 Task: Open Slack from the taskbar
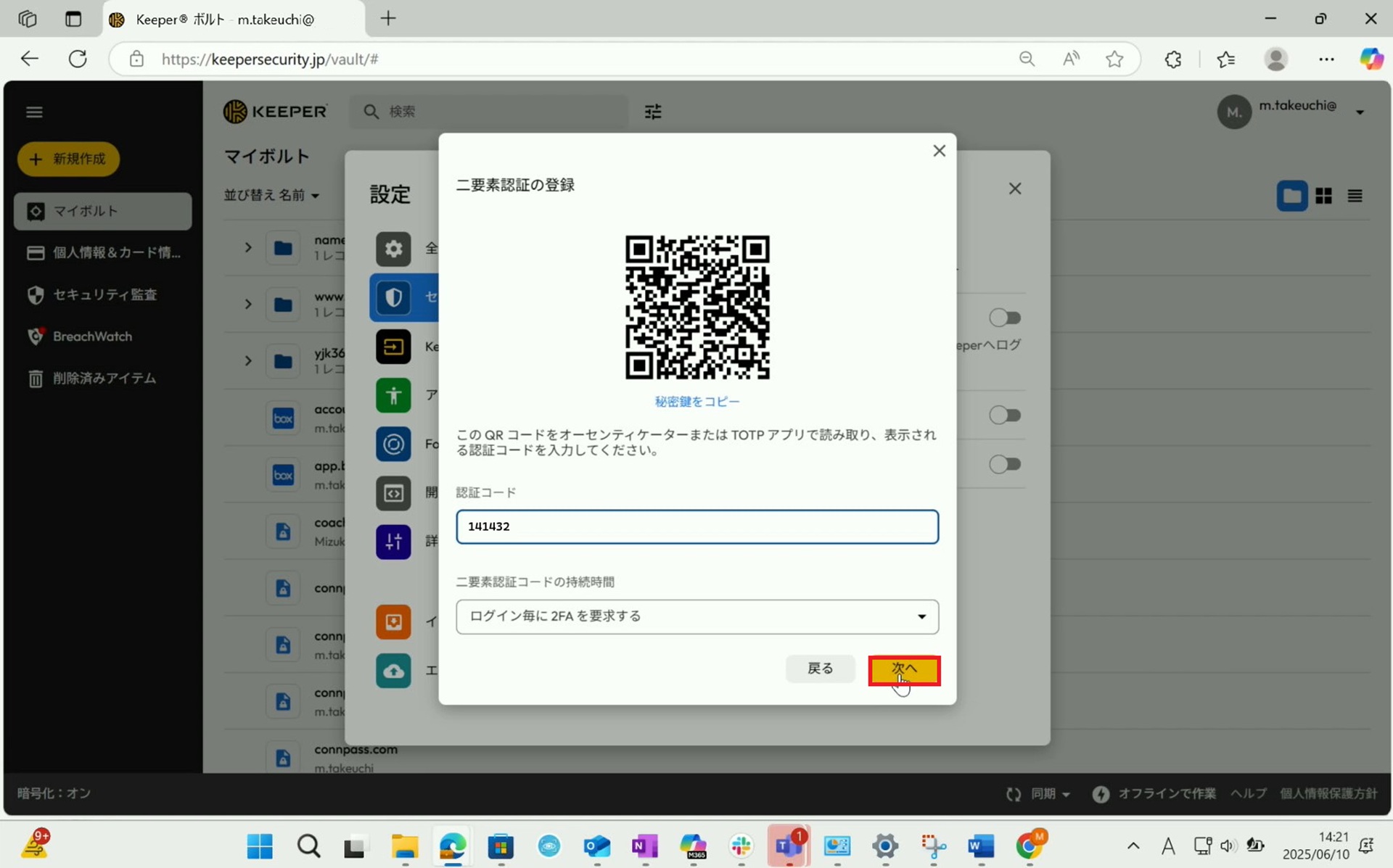(741, 846)
